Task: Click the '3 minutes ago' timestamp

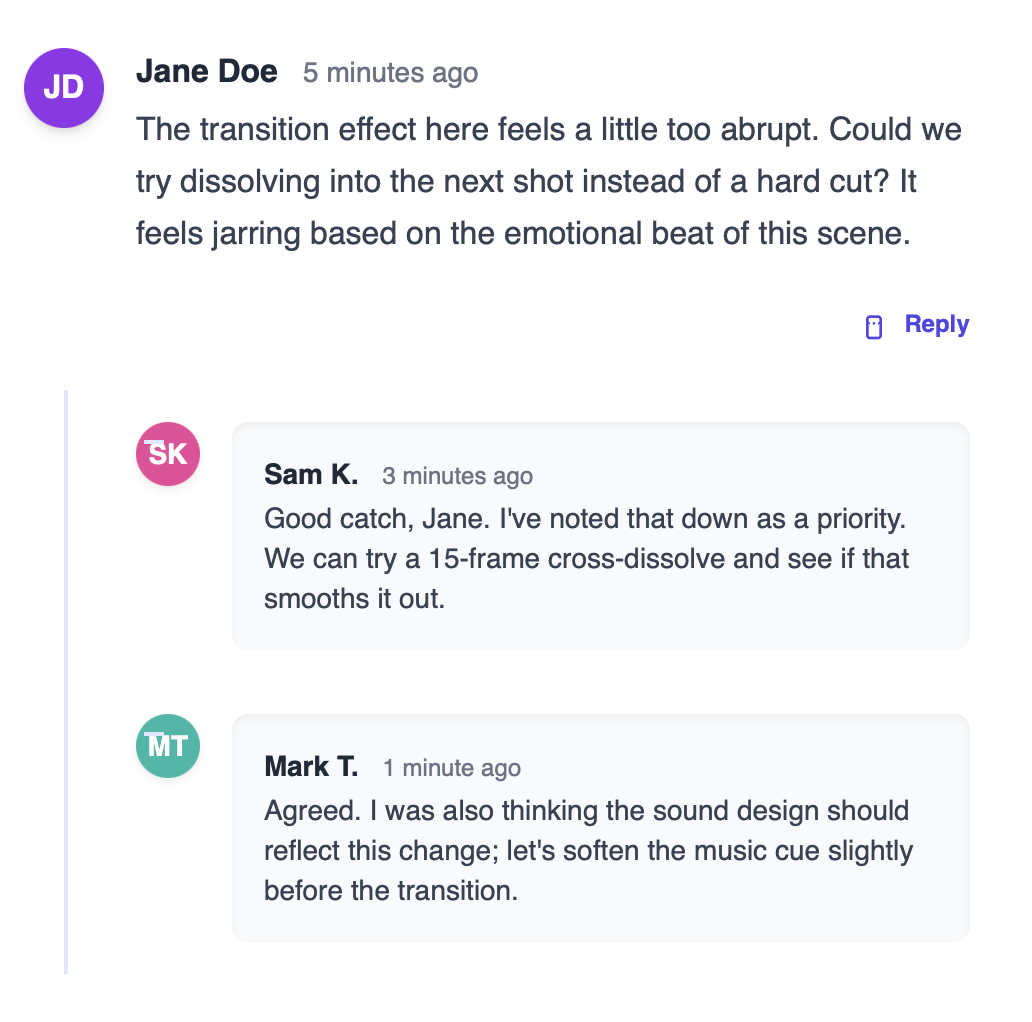Action: point(457,476)
